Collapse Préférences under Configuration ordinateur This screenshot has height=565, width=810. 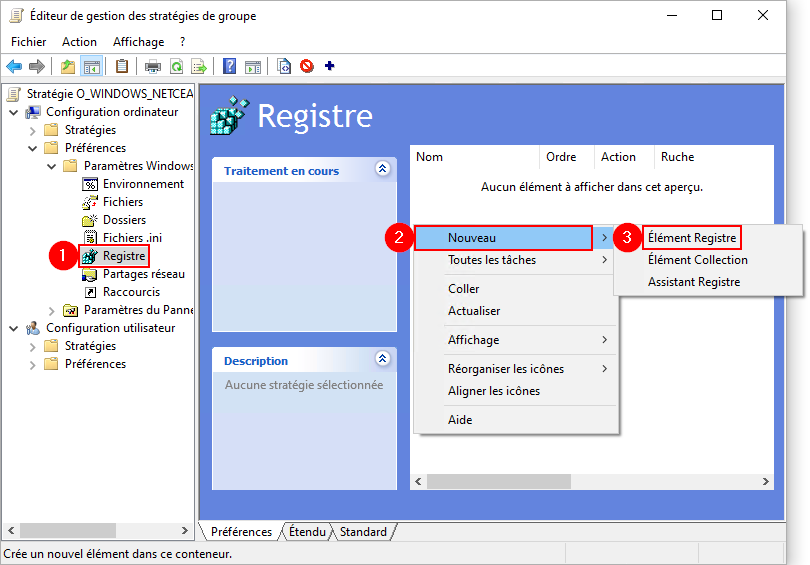[x=33, y=148]
